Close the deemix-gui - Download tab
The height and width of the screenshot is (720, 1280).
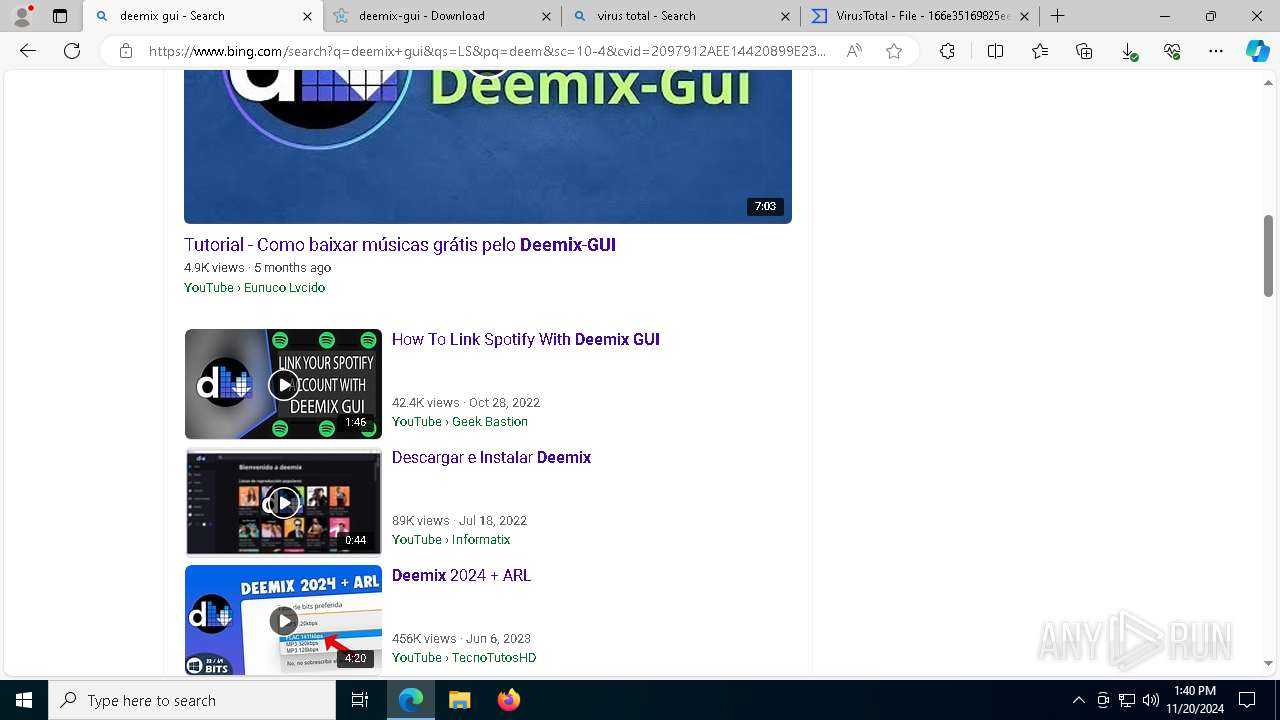point(546,16)
